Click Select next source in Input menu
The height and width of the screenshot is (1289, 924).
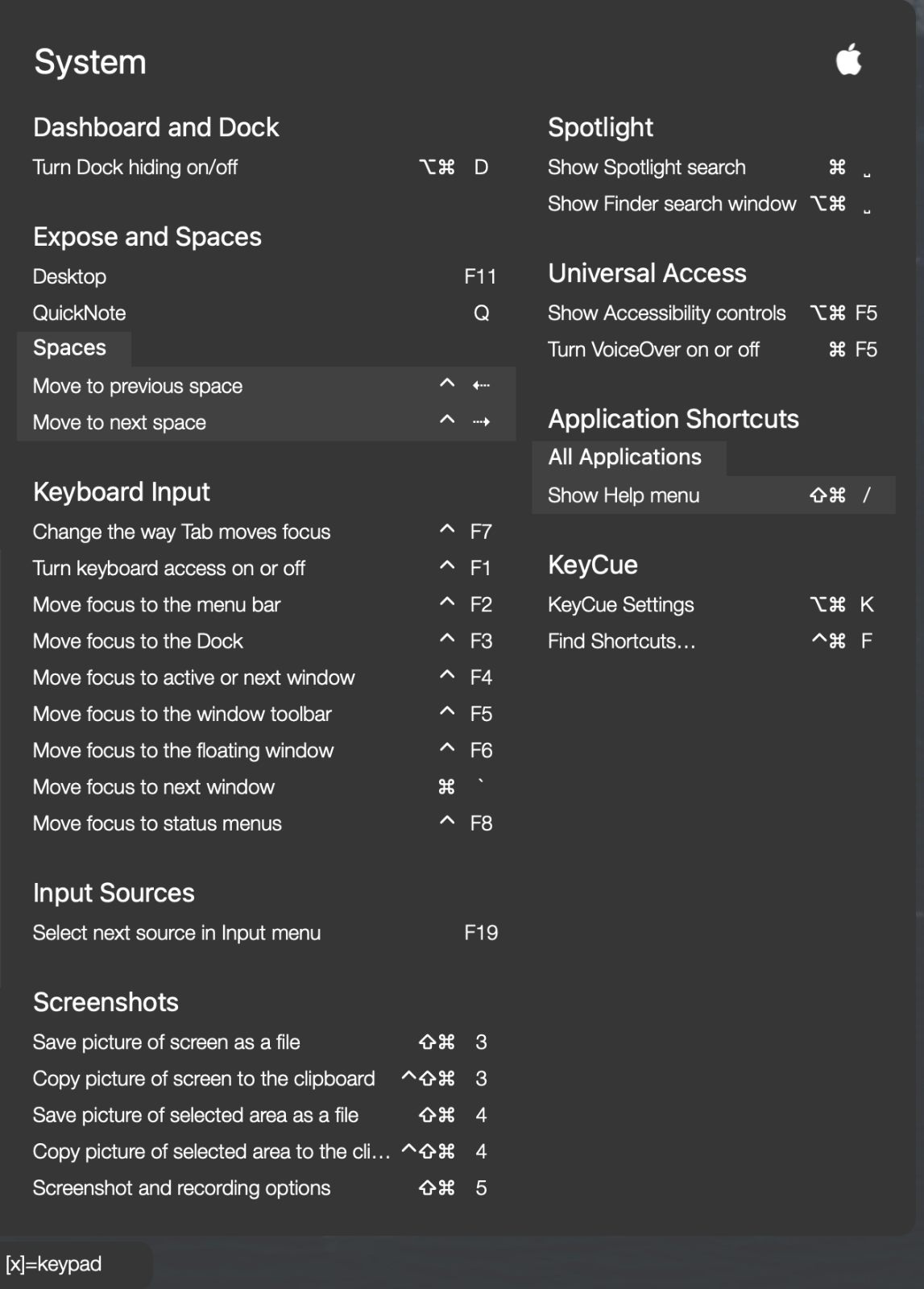tap(176, 933)
